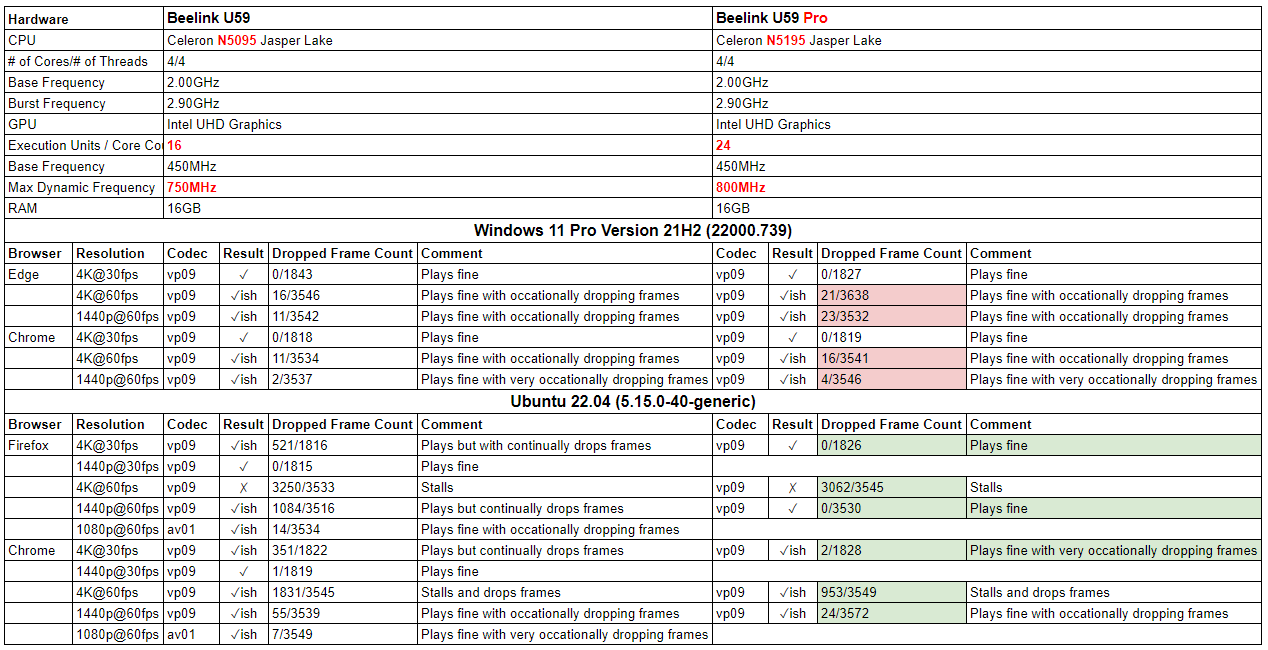Select the "av01" codec in the 7/3549 row
1268x650 pixels.
pos(192,635)
